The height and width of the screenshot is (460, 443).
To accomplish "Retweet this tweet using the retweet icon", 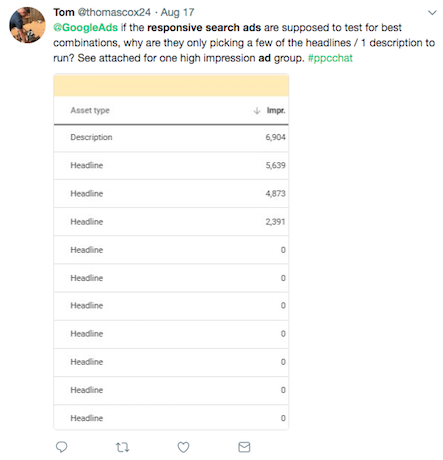I will pyautogui.click(x=122, y=447).
